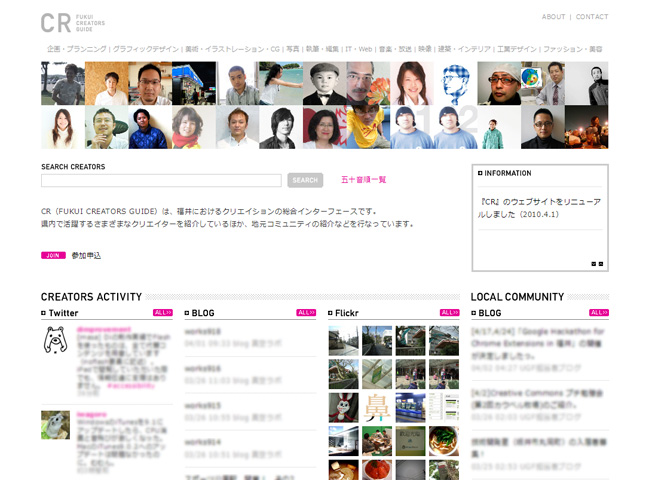Open the yellow shirt creator photo
The height and width of the screenshot is (480, 649).
click(368, 127)
